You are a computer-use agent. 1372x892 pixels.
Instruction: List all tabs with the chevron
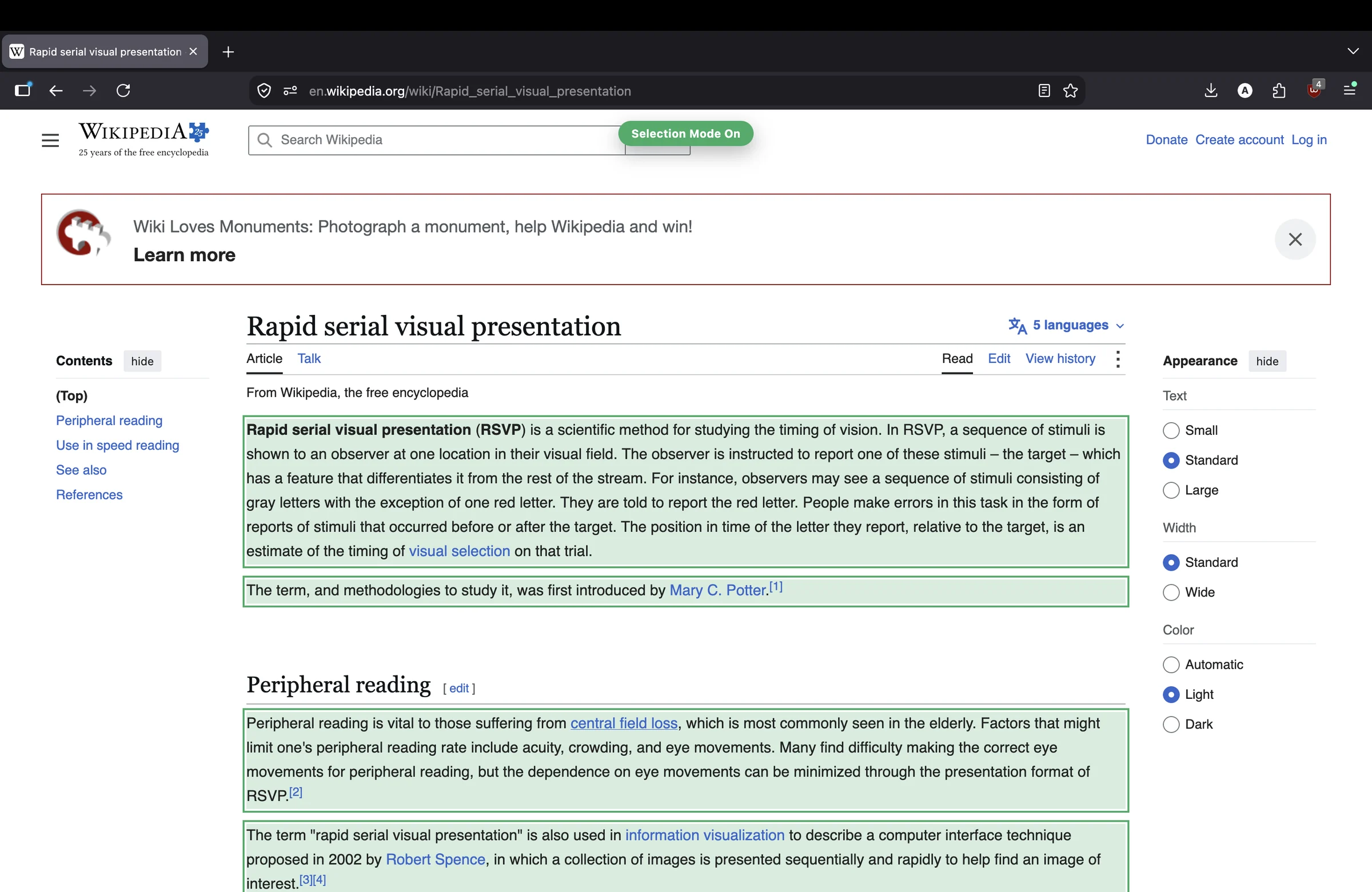1353,51
